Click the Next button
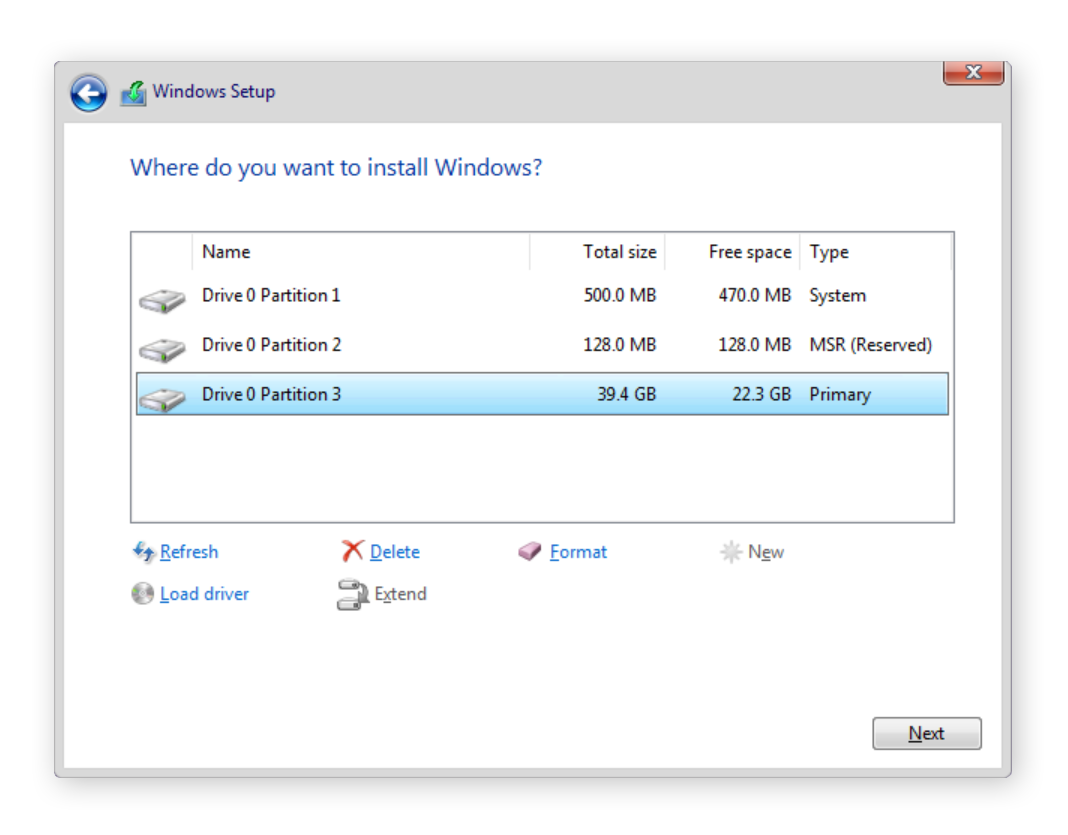This screenshot has width=1068, height=835. point(926,733)
